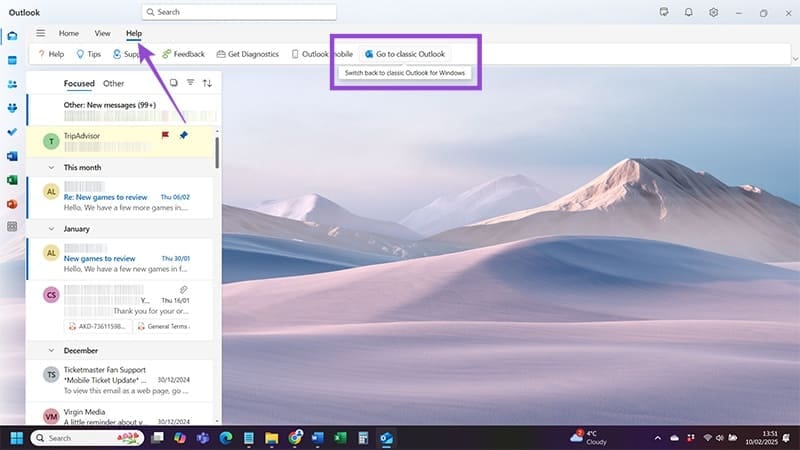Unpin the TripAdvisor email using pin icon
This screenshot has height=450, width=800.
click(184, 135)
